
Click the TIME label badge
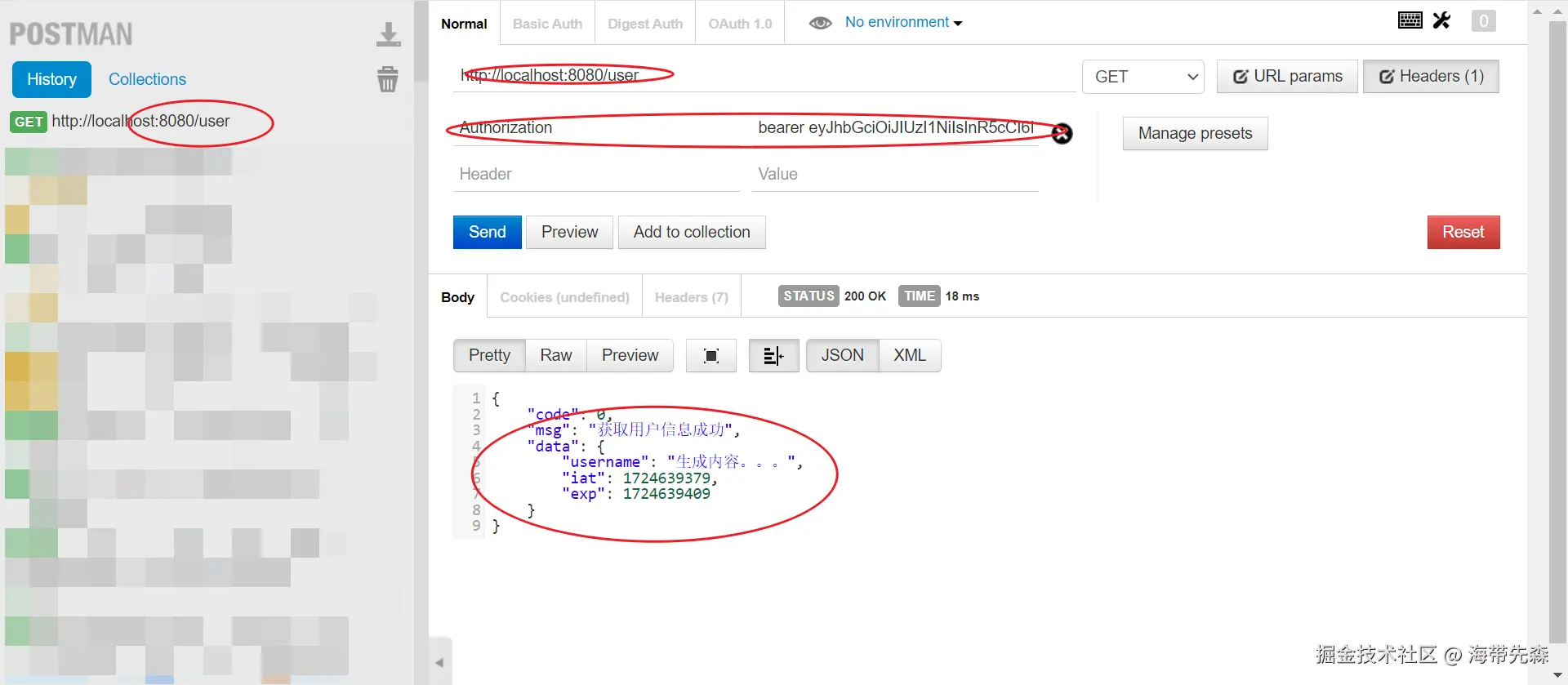coord(920,296)
